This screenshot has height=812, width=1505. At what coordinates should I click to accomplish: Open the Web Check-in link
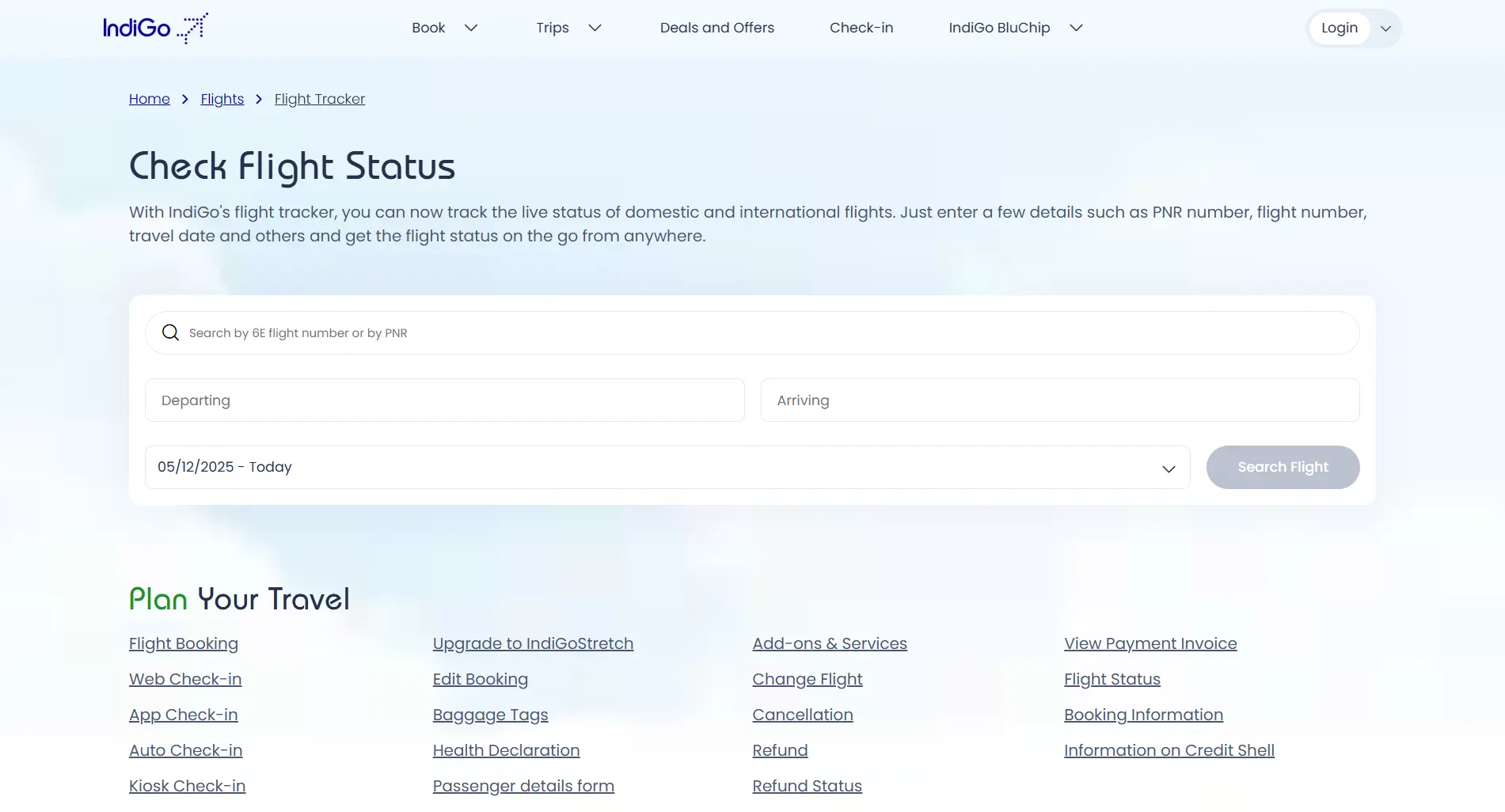(x=185, y=679)
